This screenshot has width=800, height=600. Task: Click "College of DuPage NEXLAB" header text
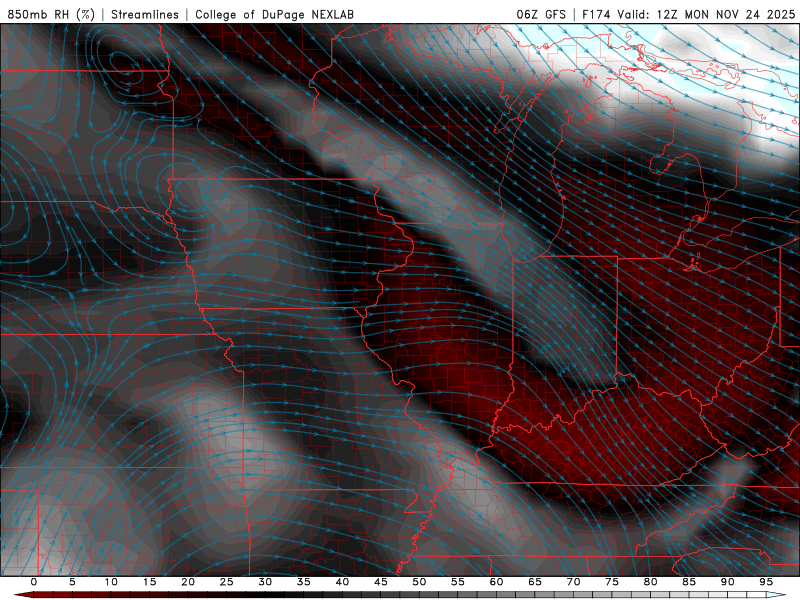tap(274, 14)
